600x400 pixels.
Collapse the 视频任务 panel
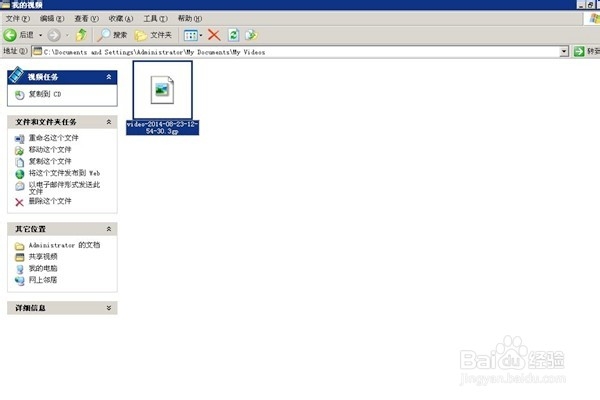109,77
